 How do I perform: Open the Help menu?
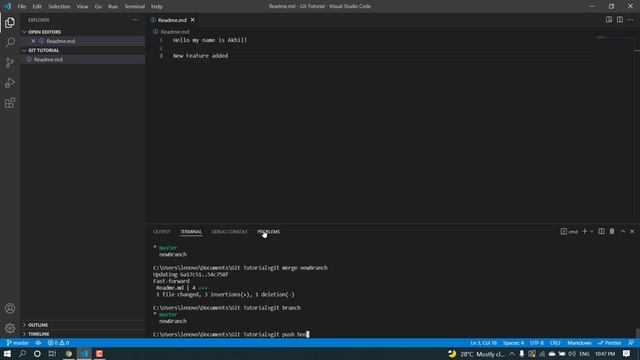click(x=157, y=7)
